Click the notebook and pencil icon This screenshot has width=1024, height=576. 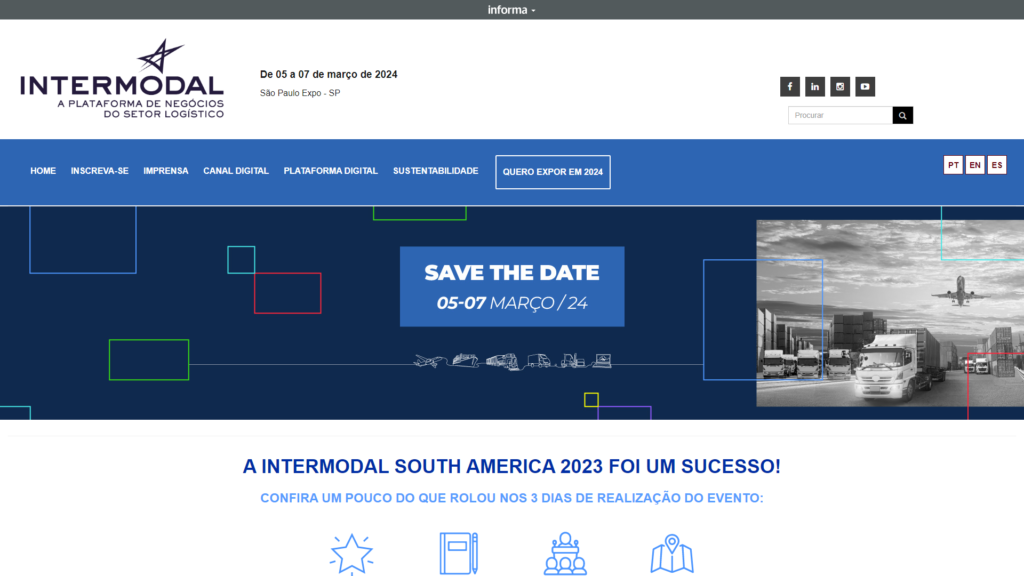coord(458,554)
